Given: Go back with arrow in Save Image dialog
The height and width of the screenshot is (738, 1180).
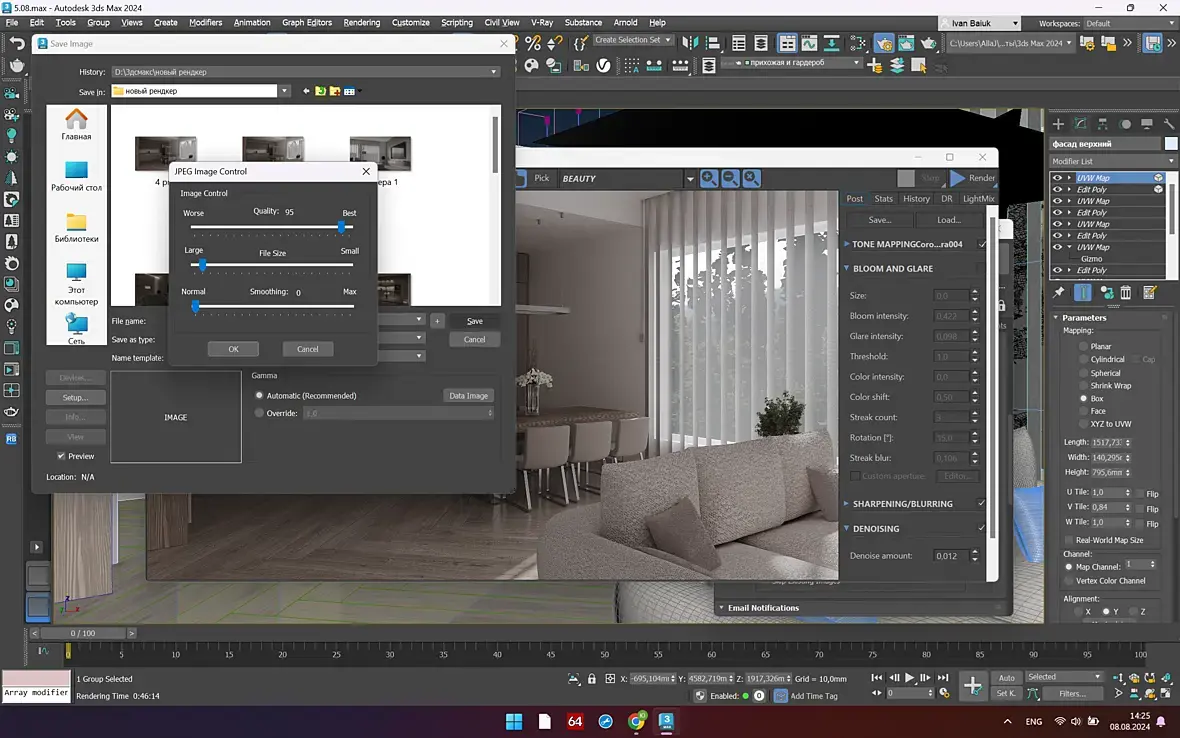Looking at the screenshot, I should click(x=306, y=91).
